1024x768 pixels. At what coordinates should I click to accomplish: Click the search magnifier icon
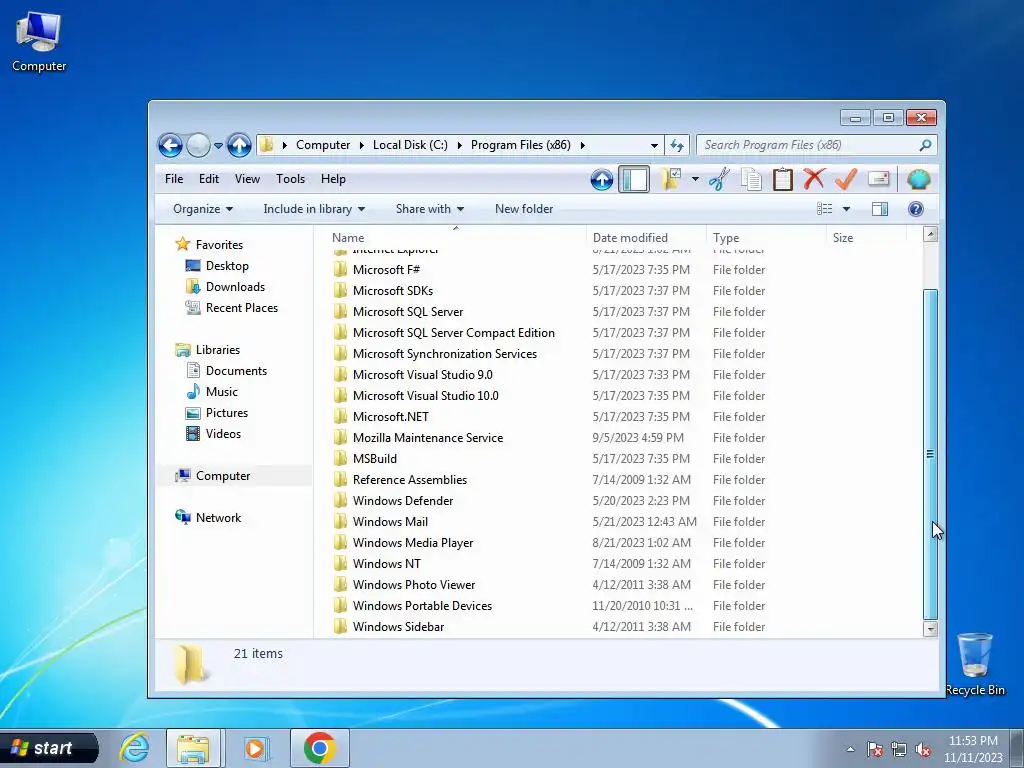pyautogui.click(x=925, y=145)
